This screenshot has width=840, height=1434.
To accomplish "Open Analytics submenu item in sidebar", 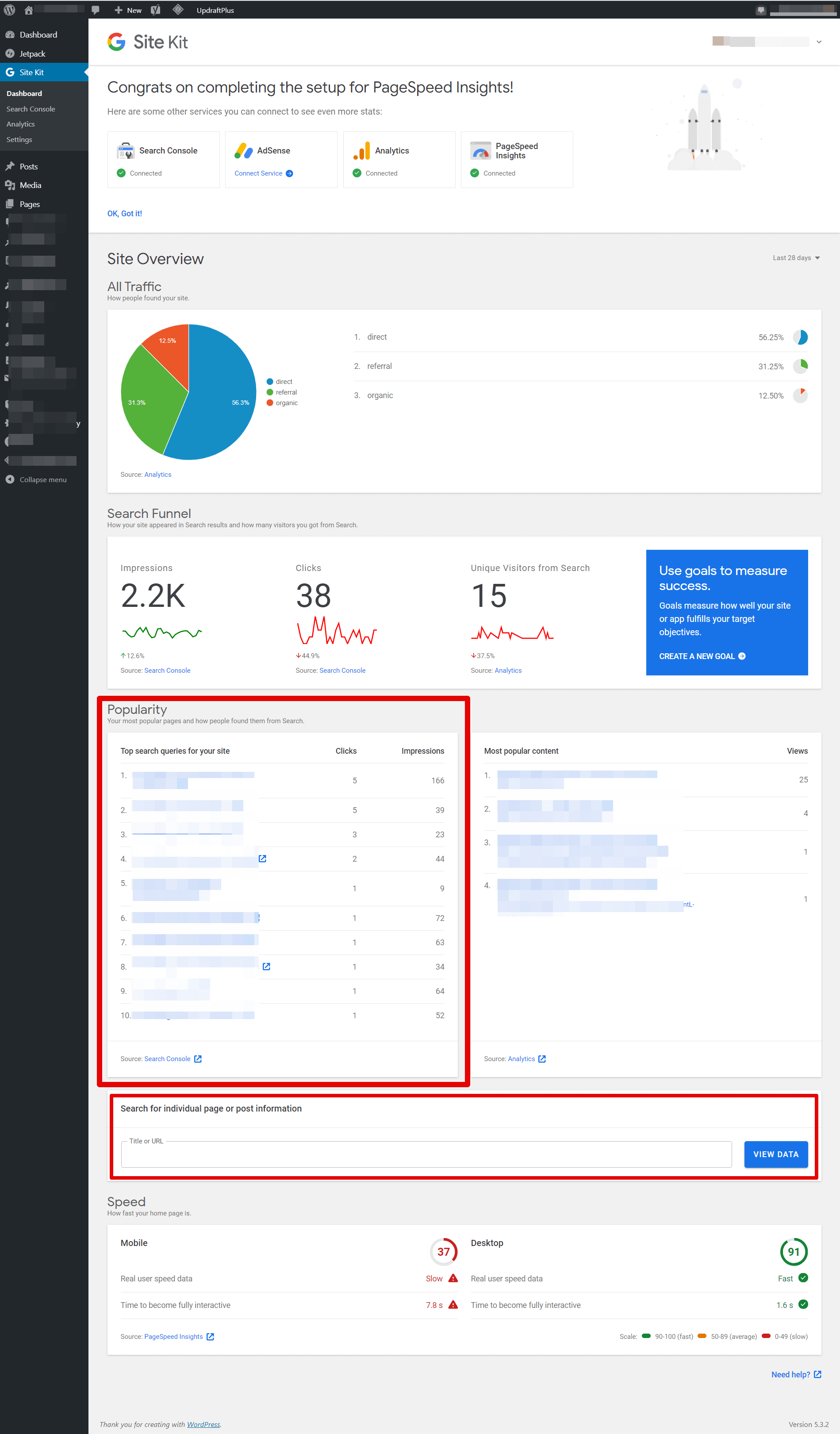I will coord(20,124).
